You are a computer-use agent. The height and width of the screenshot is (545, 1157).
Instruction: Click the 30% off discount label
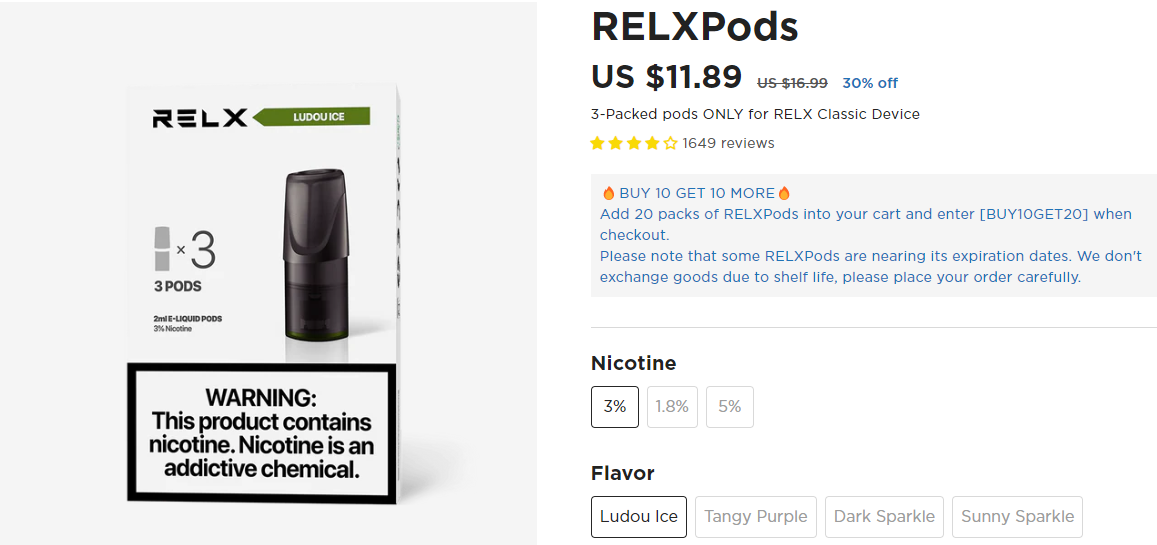(870, 83)
